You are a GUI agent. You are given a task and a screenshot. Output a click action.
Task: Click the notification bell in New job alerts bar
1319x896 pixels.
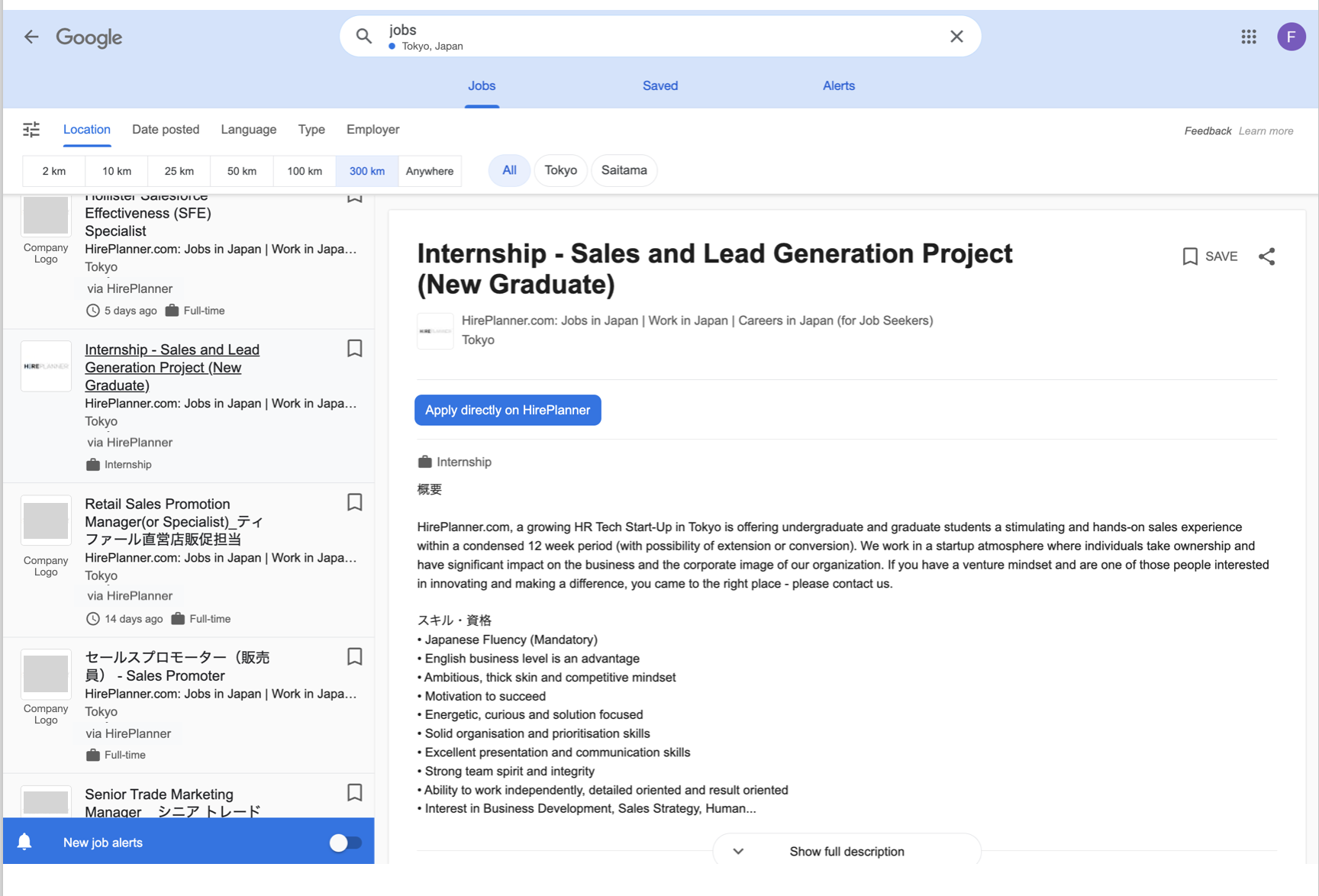24,841
